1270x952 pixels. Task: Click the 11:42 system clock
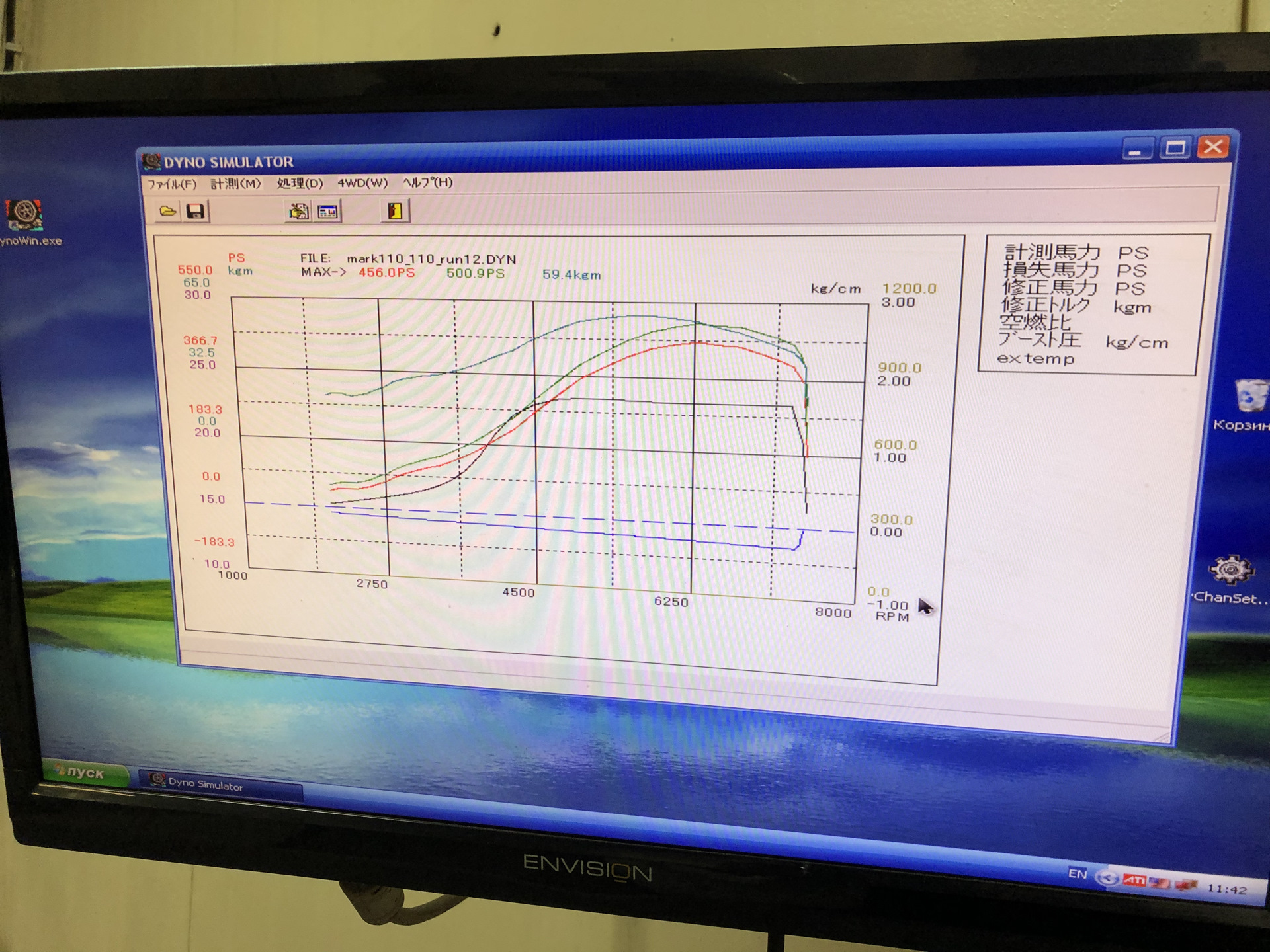click(1227, 889)
